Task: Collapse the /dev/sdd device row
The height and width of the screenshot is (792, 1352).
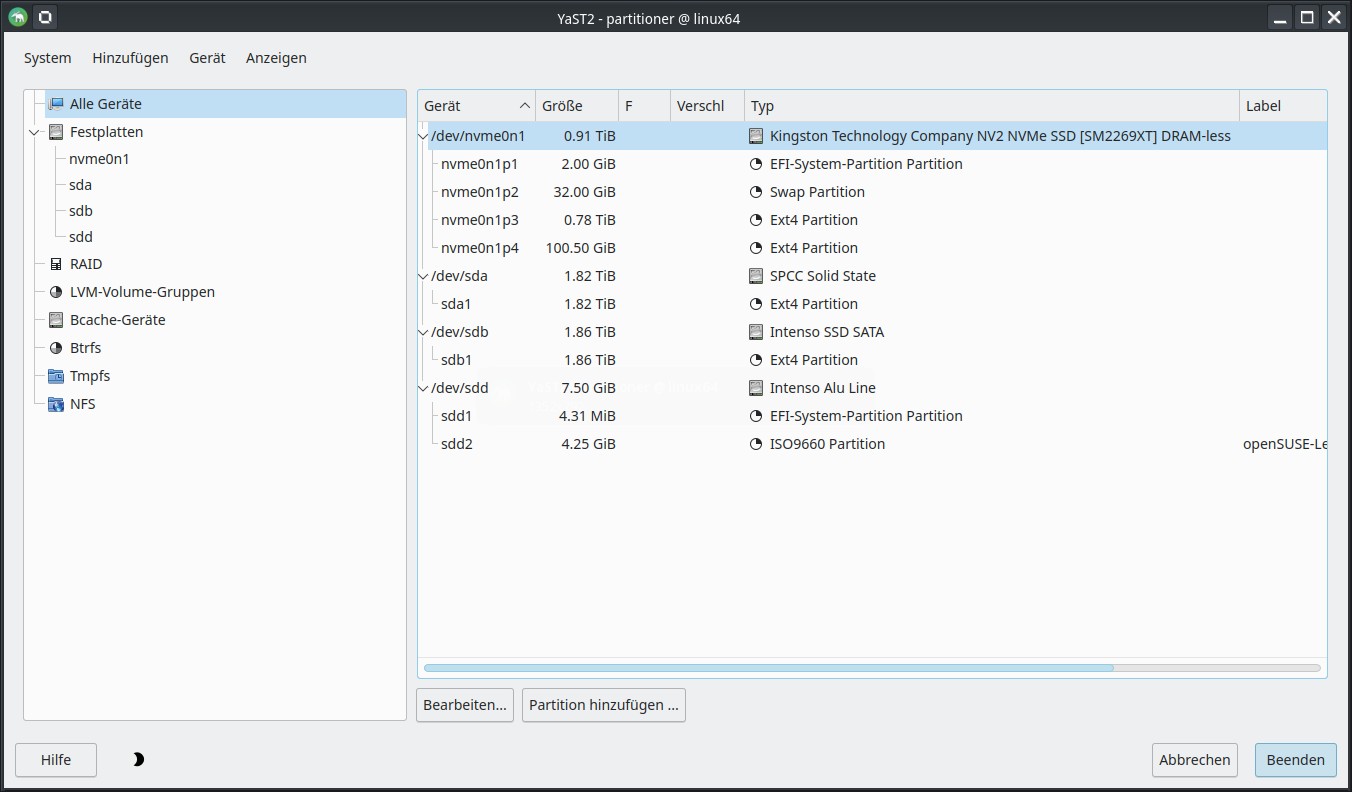Action: pos(424,388)
